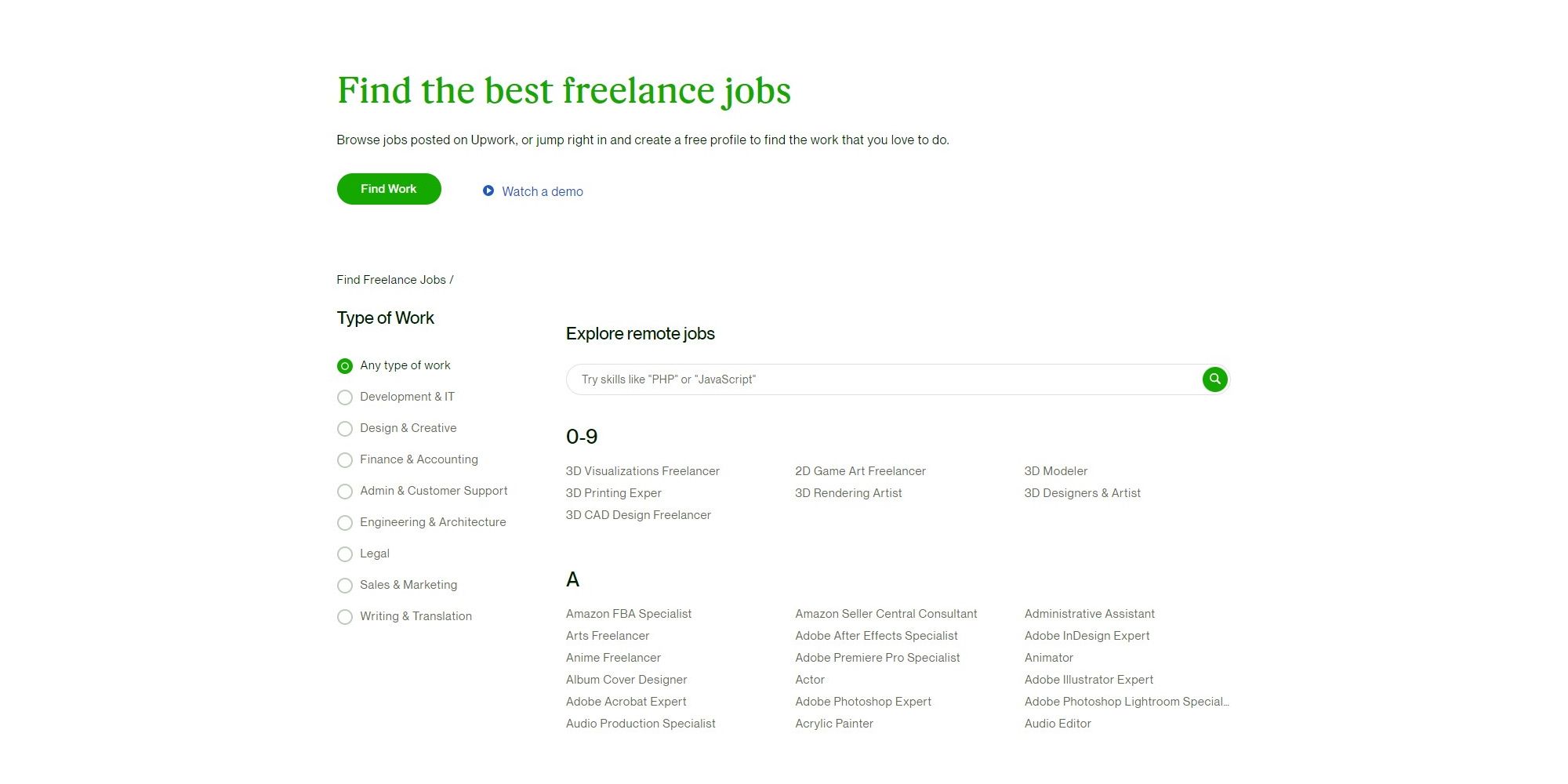Select the Any type of work radio
Image resolution: width=1568 pixels, height=784 pixels.
pyautogui.click(x=345, y=366)
